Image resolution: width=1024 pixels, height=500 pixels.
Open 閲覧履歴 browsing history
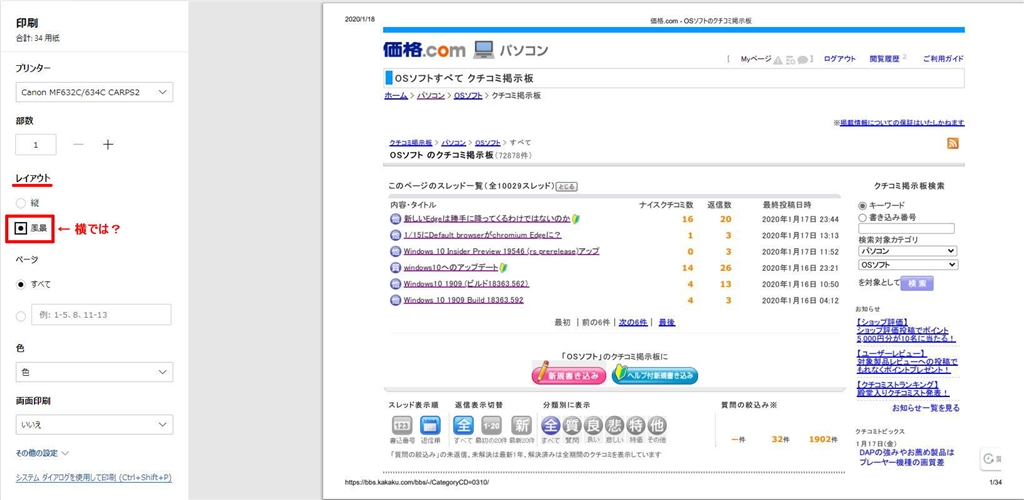pyautogui.click(x=882, y=59)
